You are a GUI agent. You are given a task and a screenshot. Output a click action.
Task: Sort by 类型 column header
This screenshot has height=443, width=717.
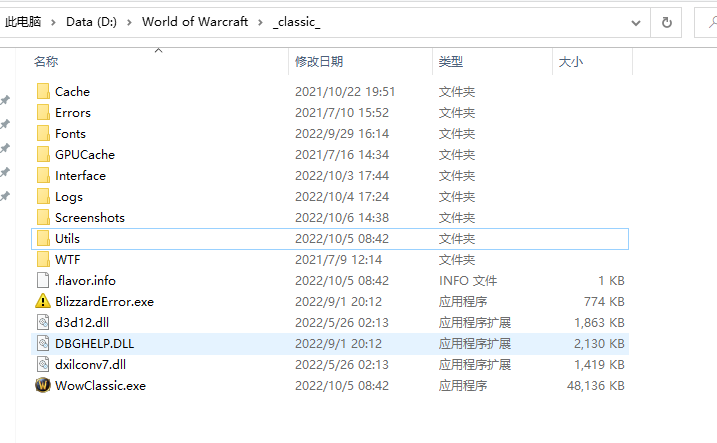coord(450,62)
